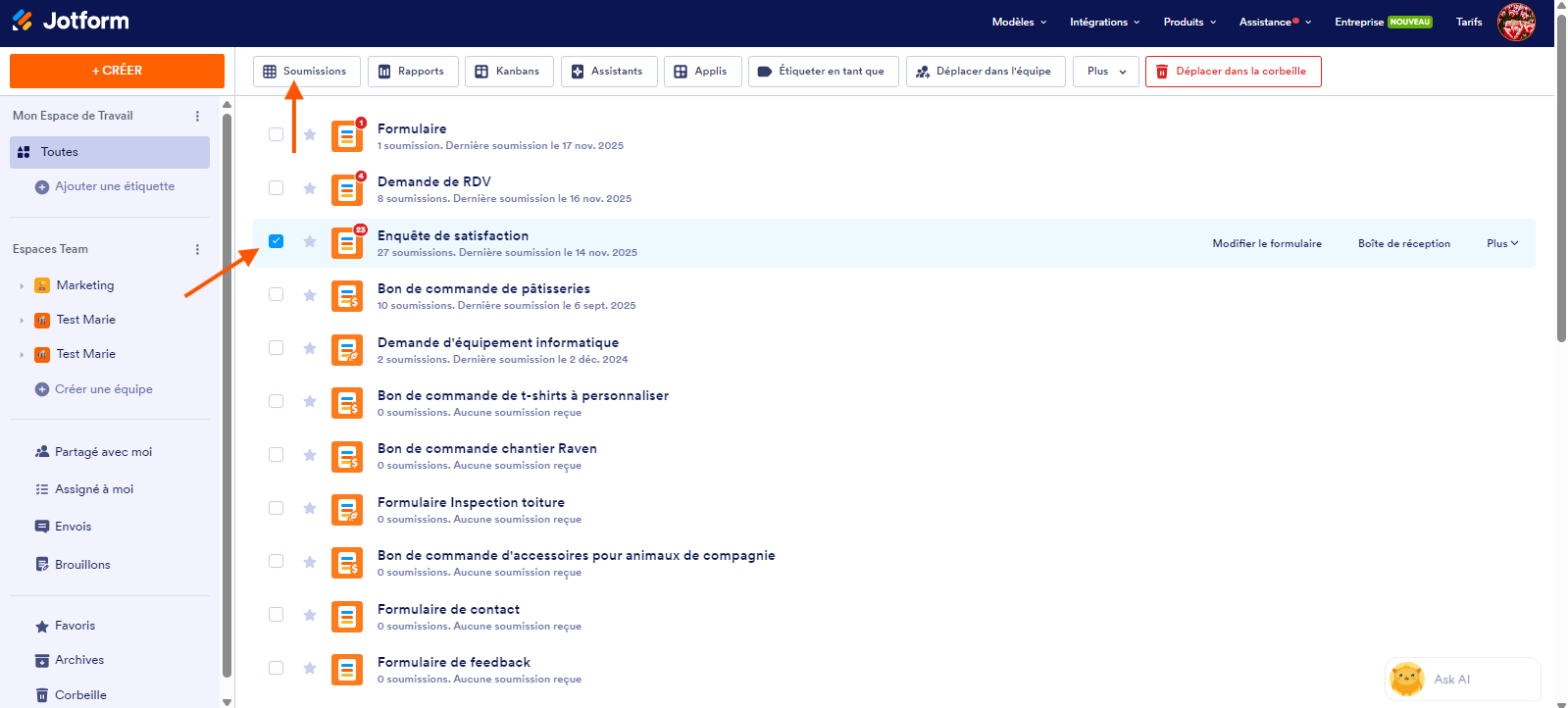Open Mon Espace de Travail options menu
The image size is (1568, 708).
click(x=197, y=116)
